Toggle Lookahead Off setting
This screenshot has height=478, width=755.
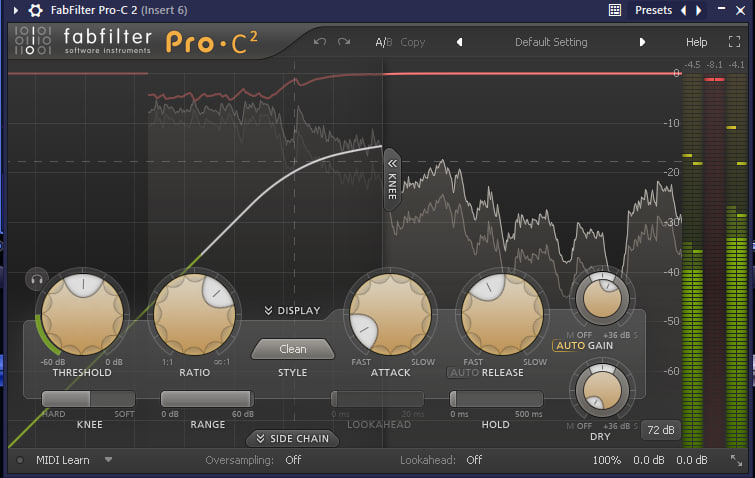(x=474, y=460)
